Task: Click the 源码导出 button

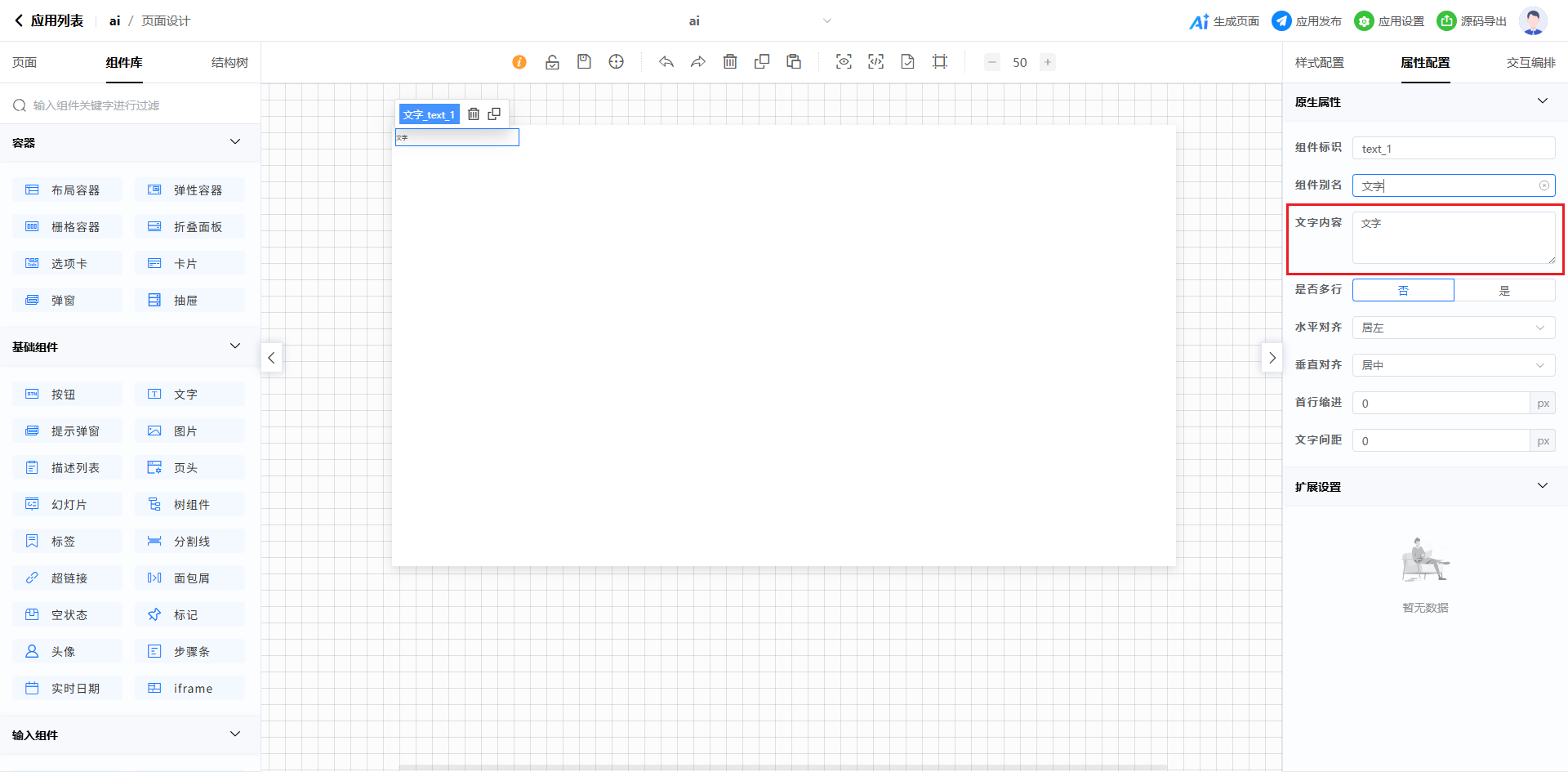Action: [1472, 21]
